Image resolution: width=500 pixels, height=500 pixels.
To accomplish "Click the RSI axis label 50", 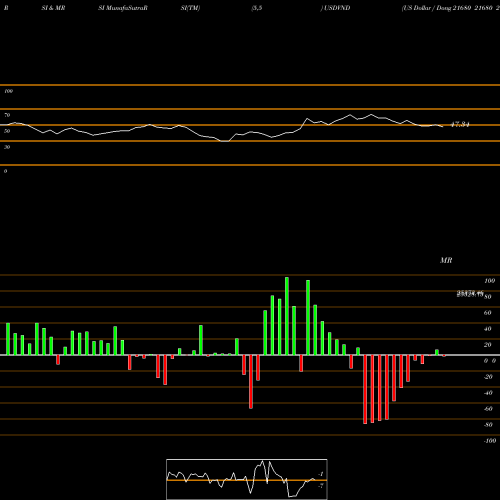I will coord(7,131).
